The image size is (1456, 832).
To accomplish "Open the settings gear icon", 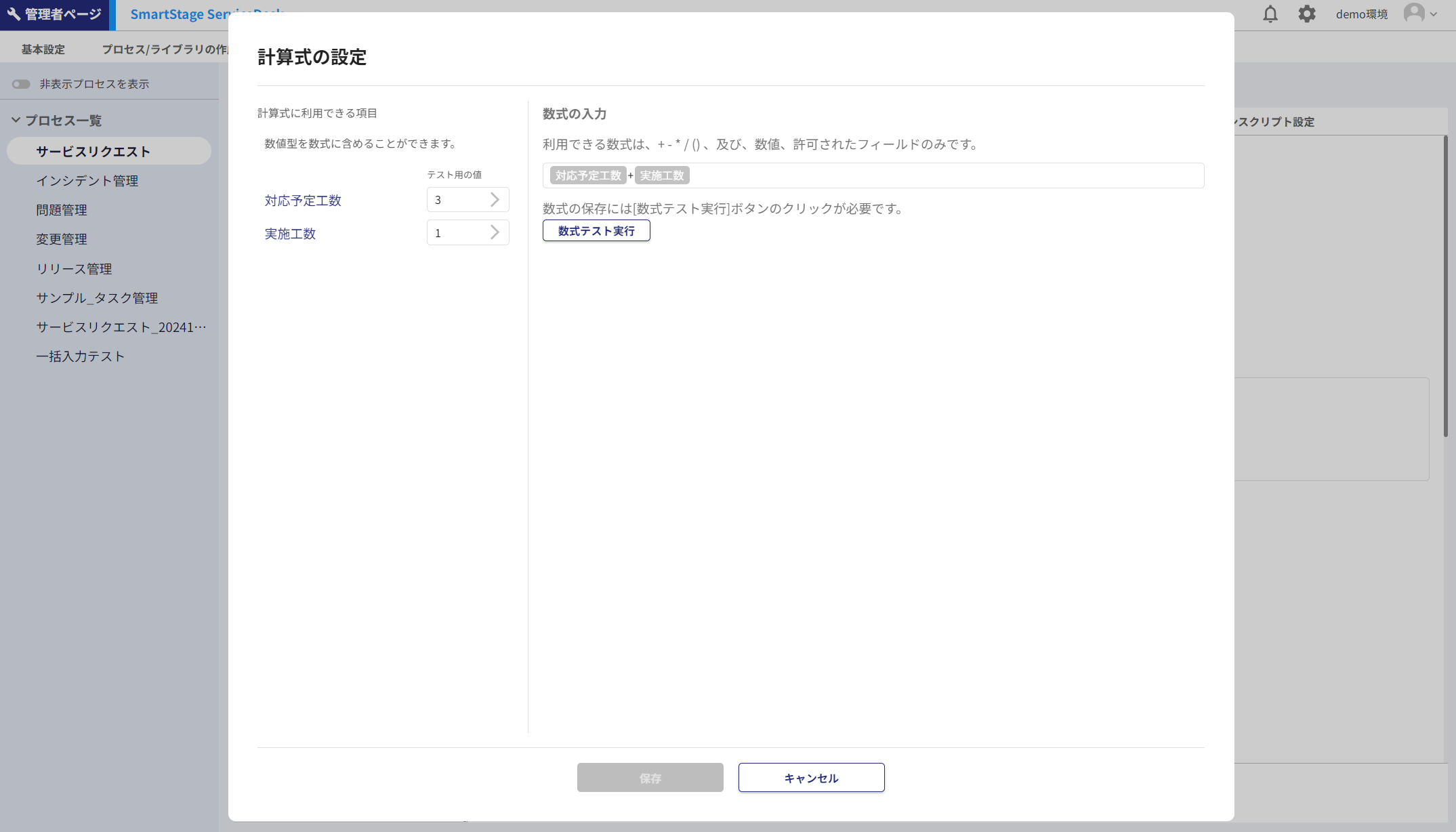I will coord(1307,14).
